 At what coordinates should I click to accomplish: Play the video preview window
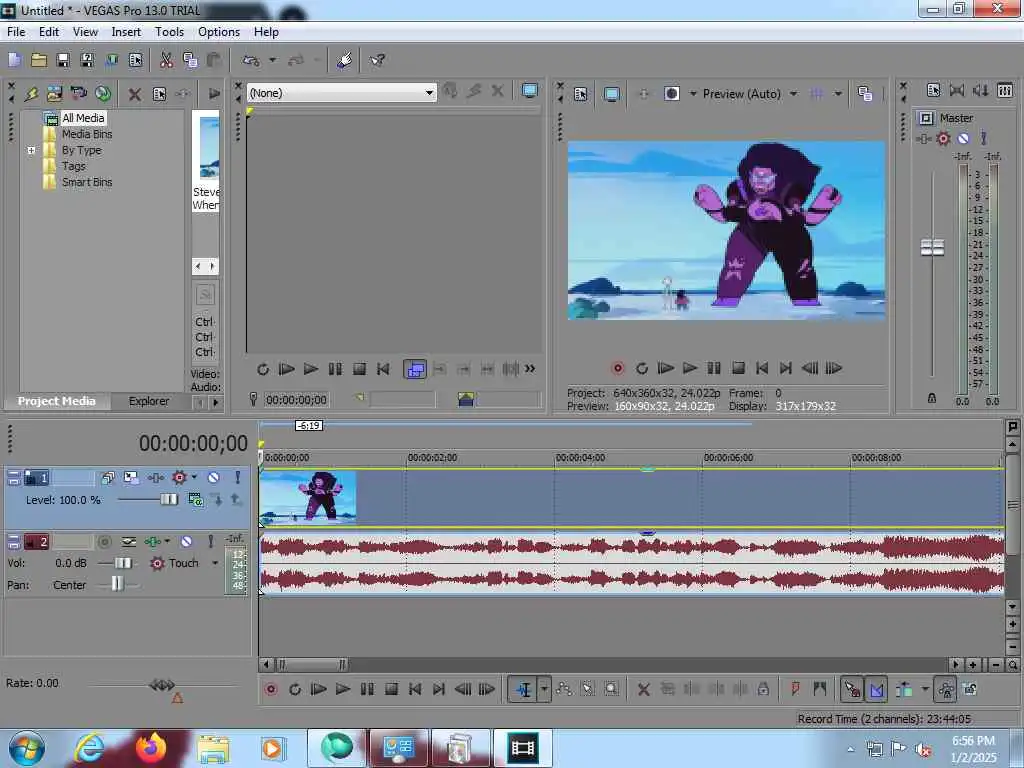coord(690,368)
